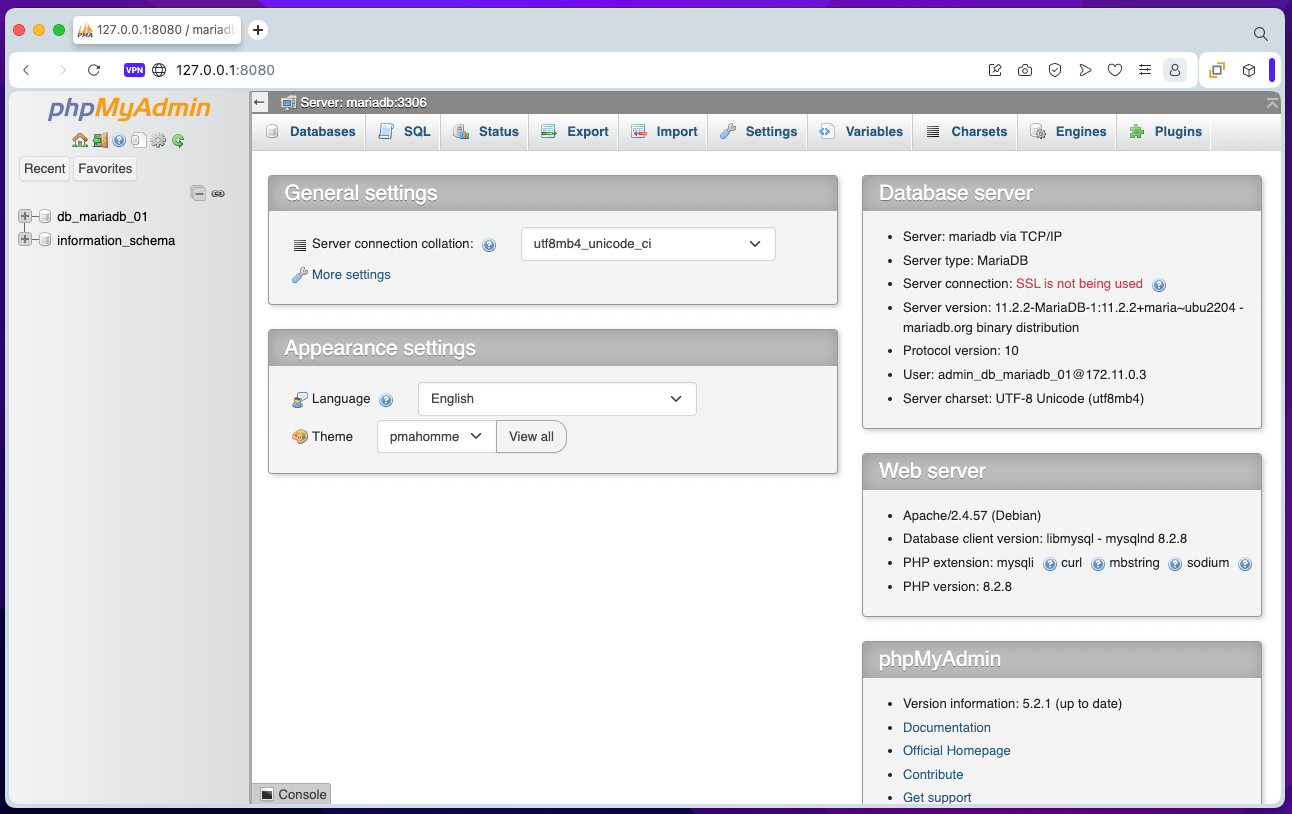The image size is (1292, 814).
Task: Click the browser snapshot camera icon
Action: point(1025,70)
